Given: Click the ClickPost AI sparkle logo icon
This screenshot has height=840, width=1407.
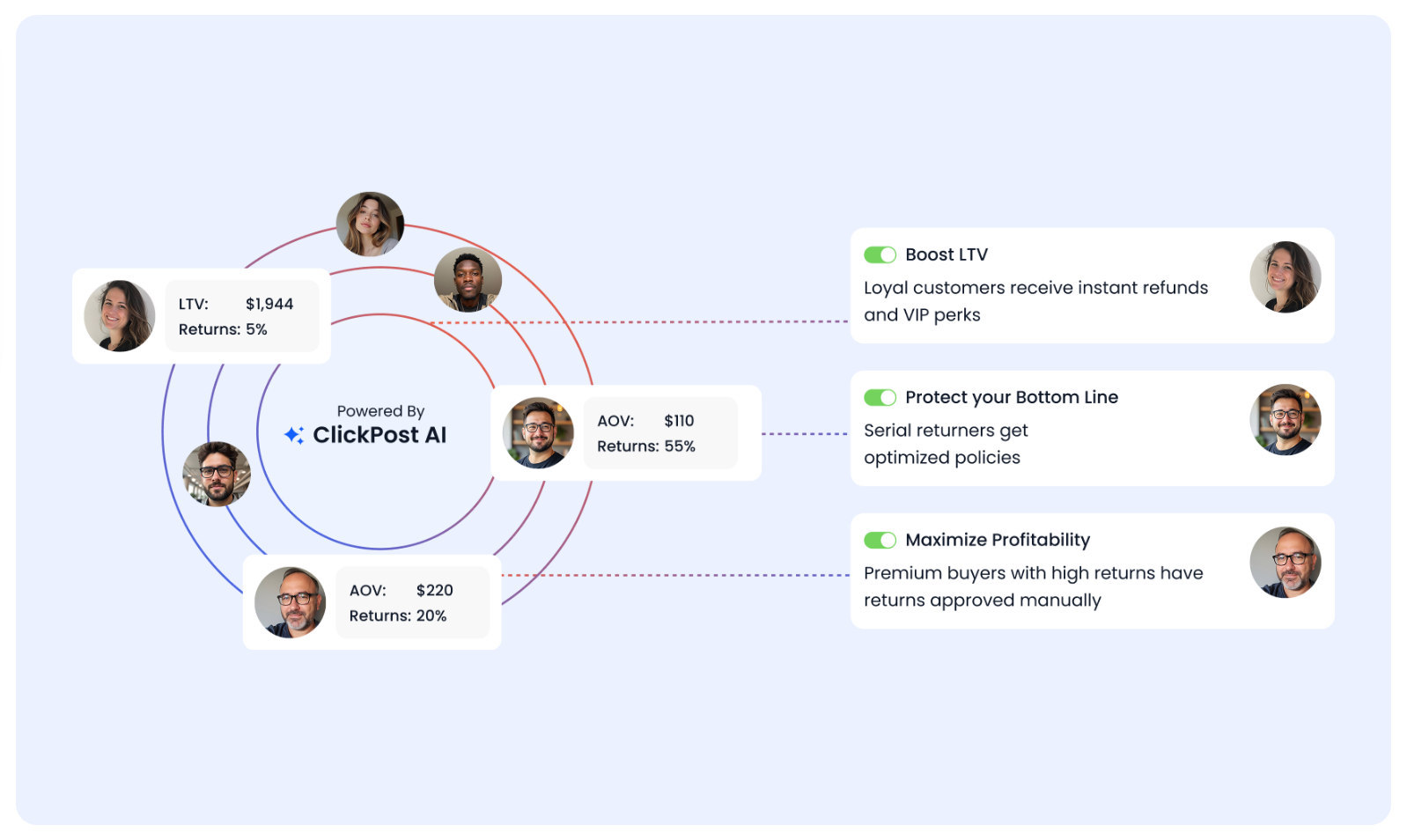Looking at the screenshot, I should pyautogui.click(x=294, y=435).
